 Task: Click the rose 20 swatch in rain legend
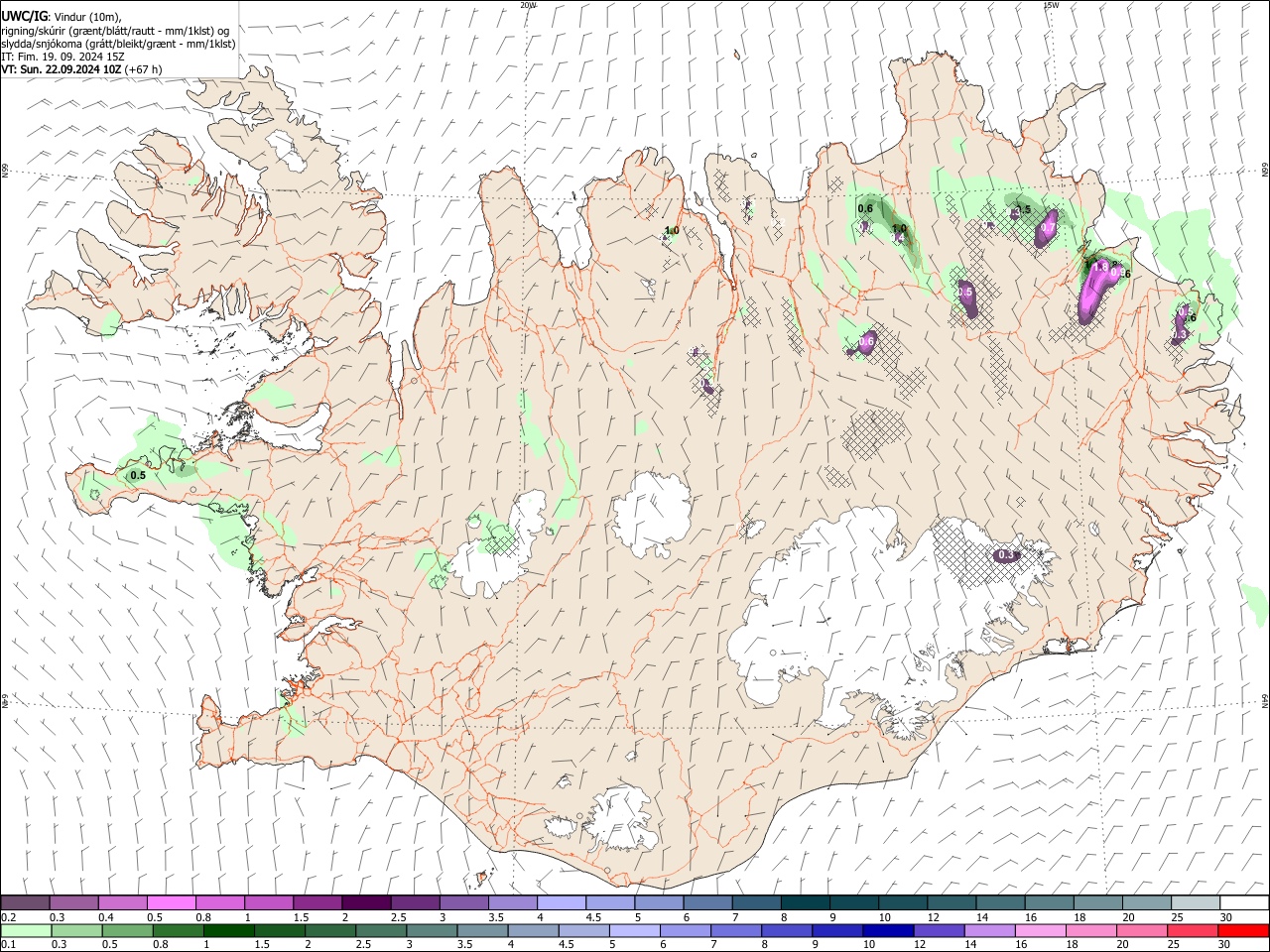[x=1140, y=930]
